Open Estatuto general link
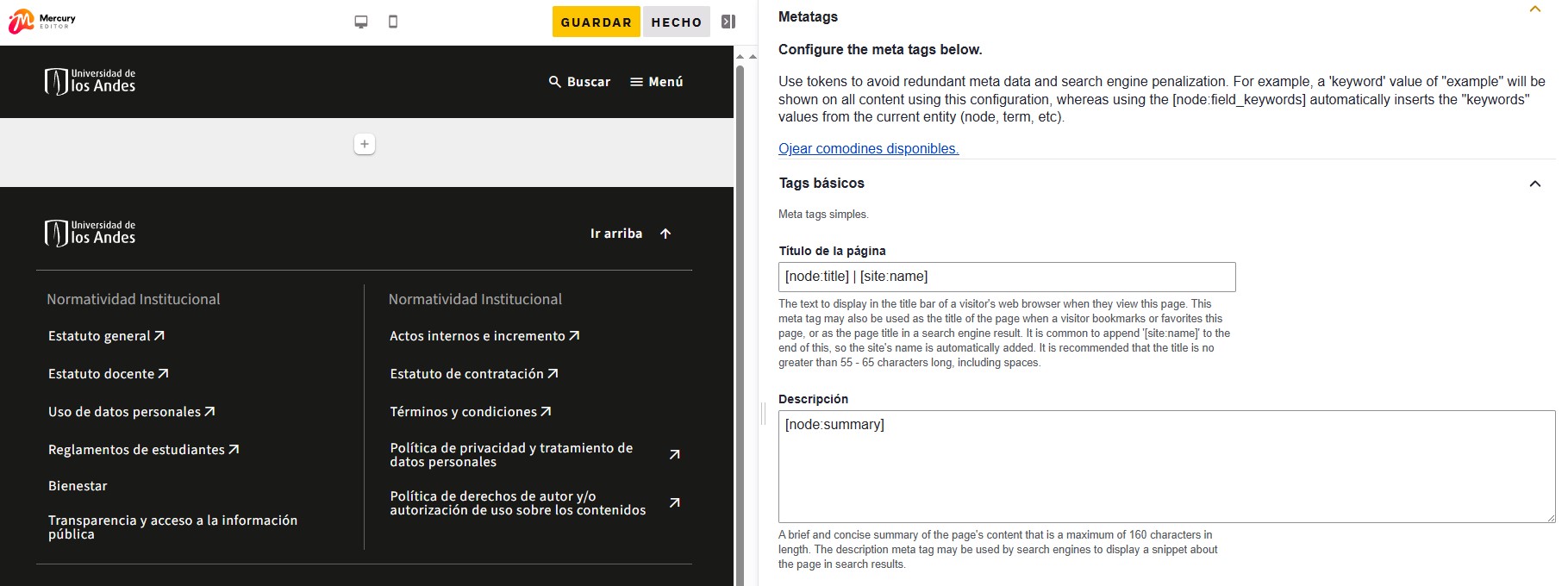 pyautogui.click(x=107, y=336)
